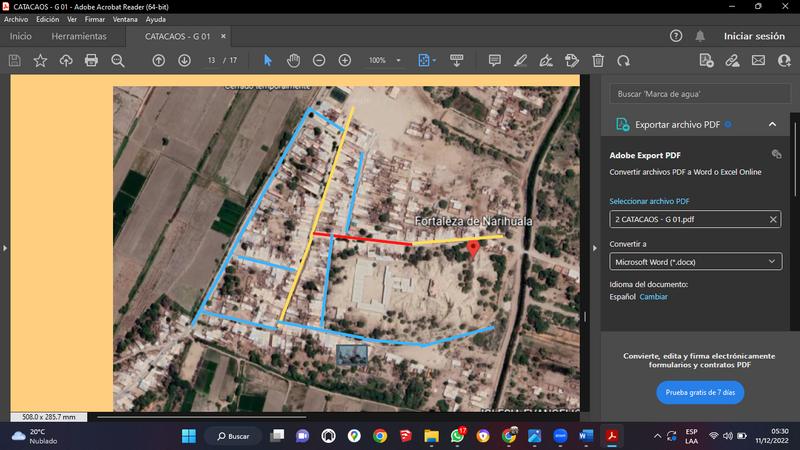The width and height of the screenshot is (800, 450).
Task: Open WhatsApp from the taskbar
Action: [457, 436]
